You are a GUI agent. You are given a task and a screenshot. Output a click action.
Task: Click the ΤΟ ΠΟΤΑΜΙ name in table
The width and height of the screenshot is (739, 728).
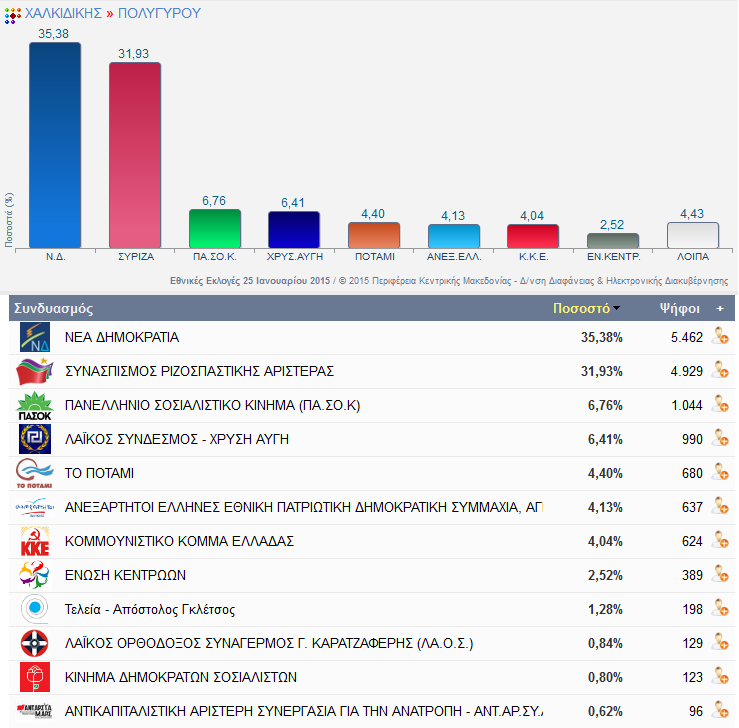pos(99,473)
